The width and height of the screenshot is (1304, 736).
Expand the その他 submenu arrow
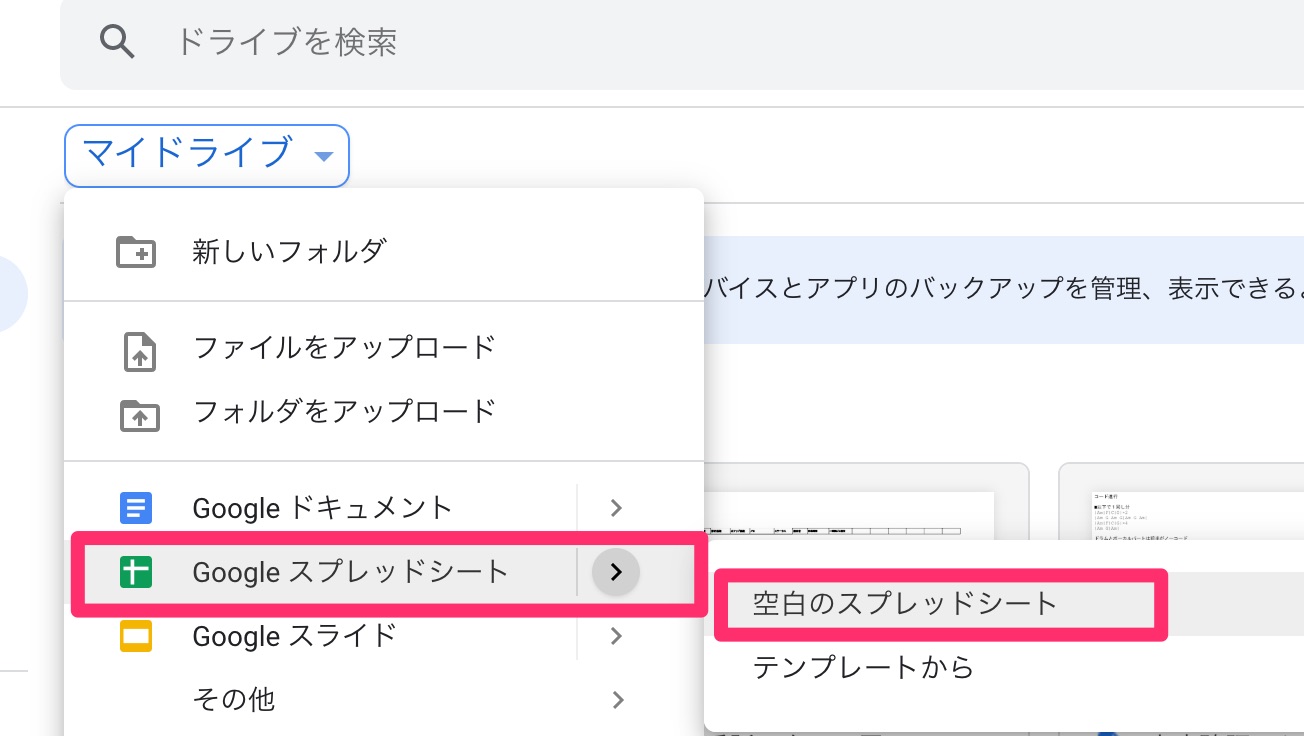616,699
